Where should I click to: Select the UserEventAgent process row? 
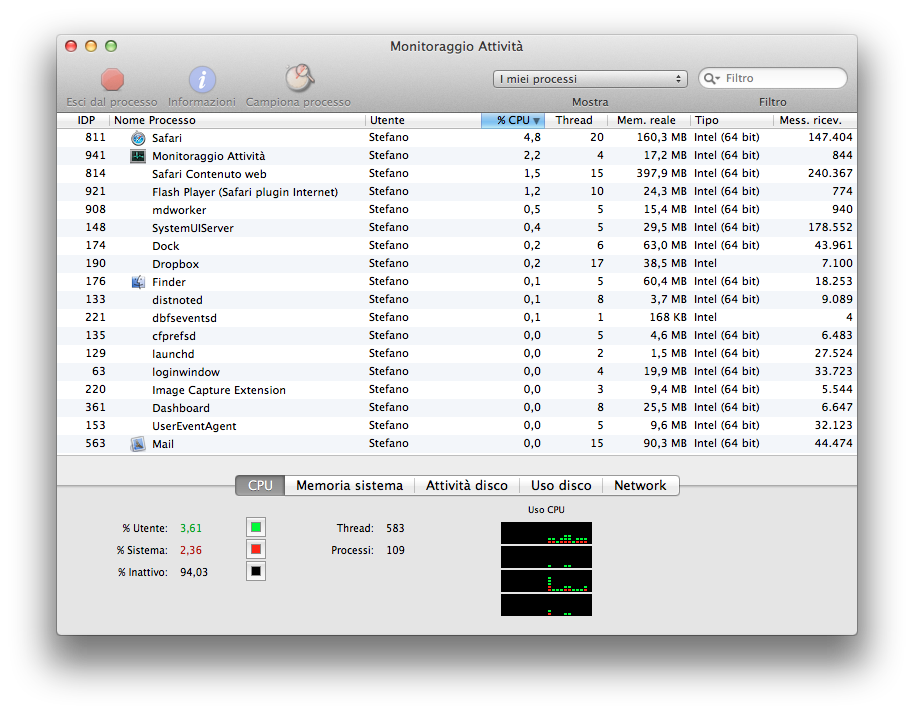coord(457,426)
